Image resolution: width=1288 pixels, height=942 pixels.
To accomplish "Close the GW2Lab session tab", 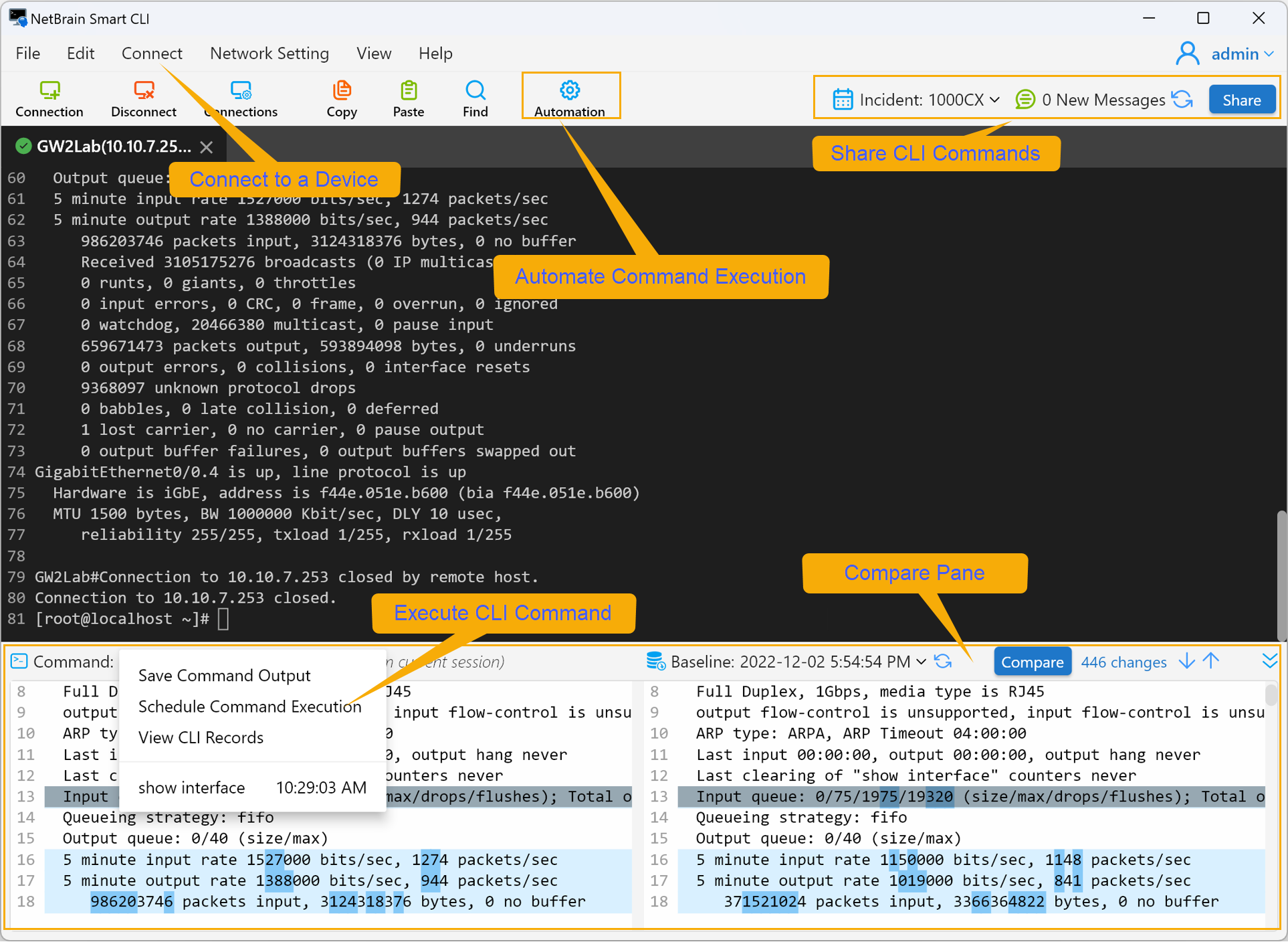I will coord(207,147).
